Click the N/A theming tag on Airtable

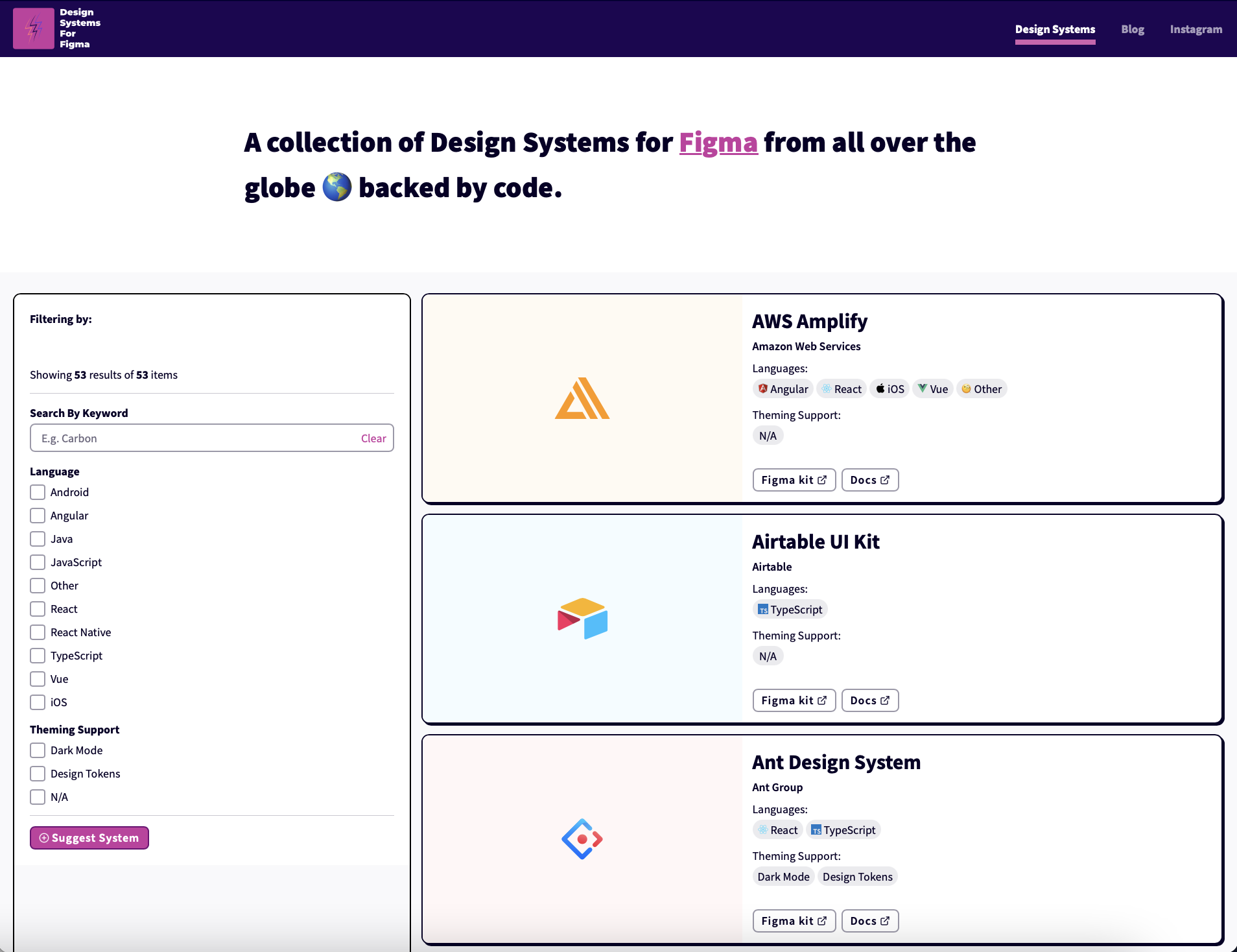pyautogui.click(x=768, y=656)
